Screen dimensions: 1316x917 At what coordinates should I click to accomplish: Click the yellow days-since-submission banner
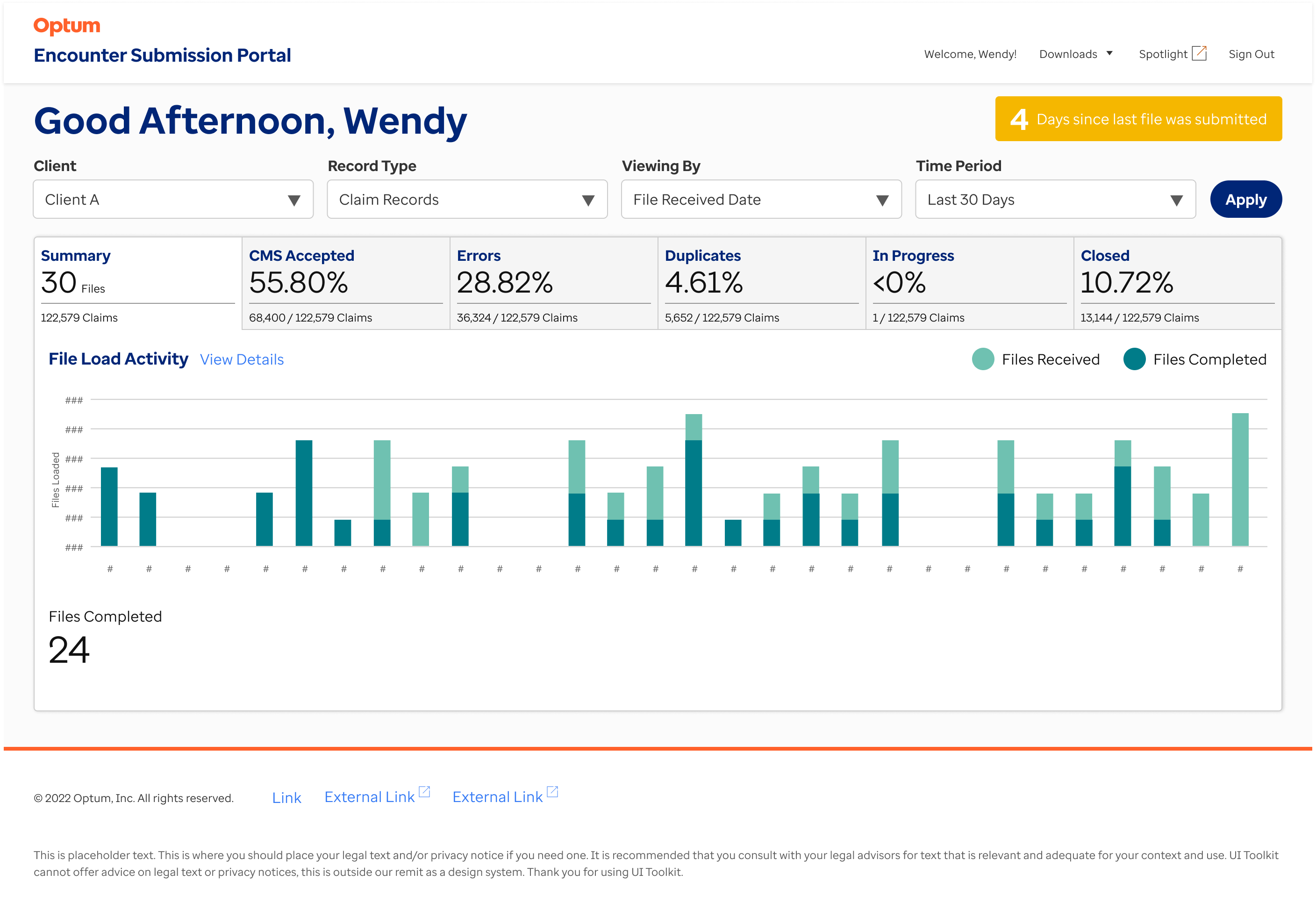pyautogui.click(x=1138, y=119)
